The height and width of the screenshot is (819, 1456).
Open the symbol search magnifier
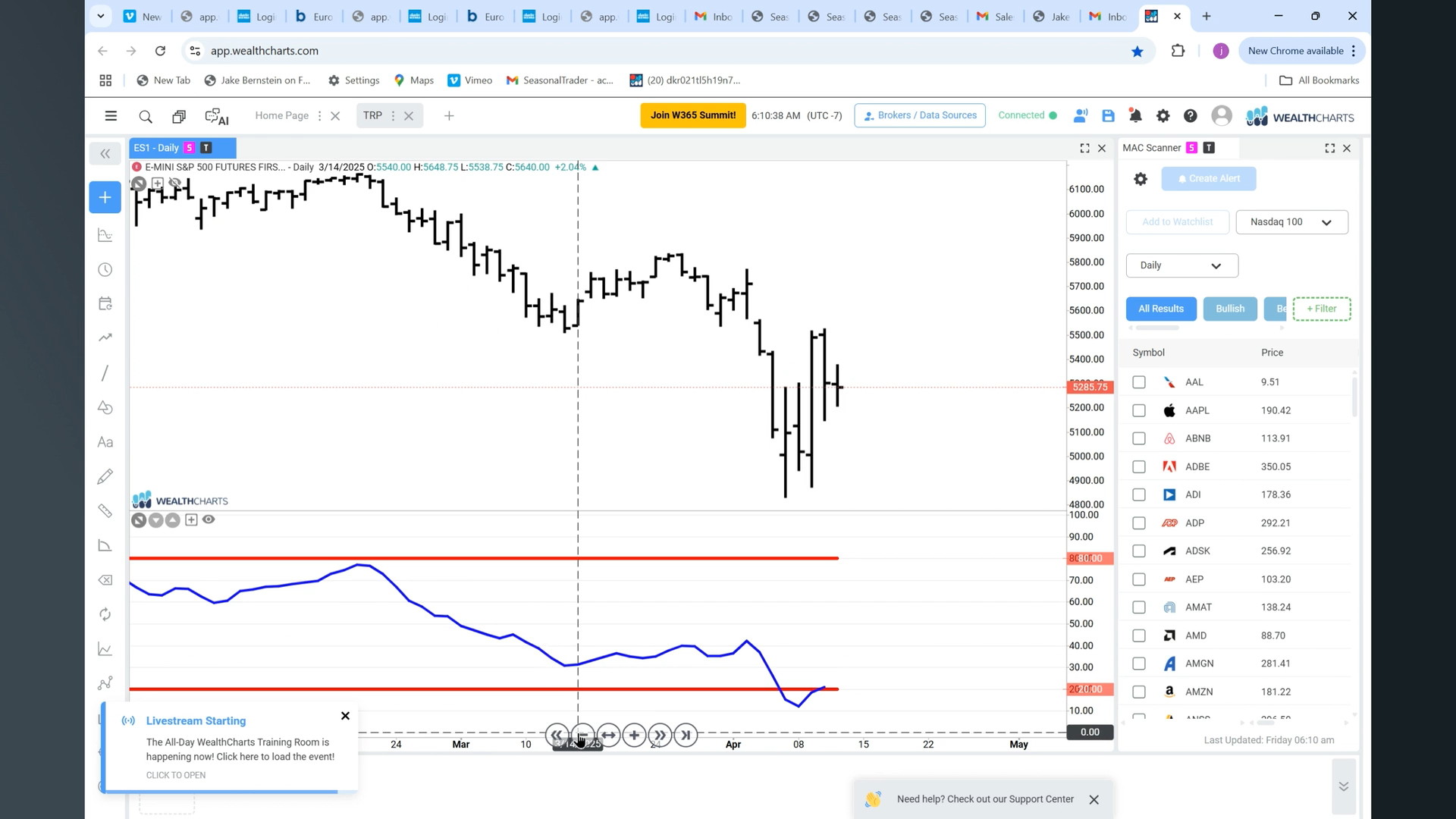point(146,116)
